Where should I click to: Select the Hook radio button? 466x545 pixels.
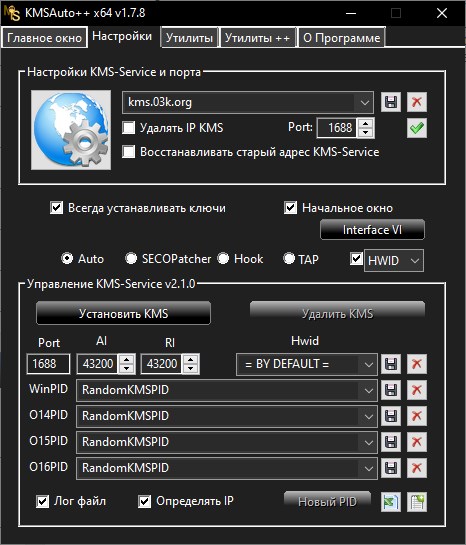223,258
